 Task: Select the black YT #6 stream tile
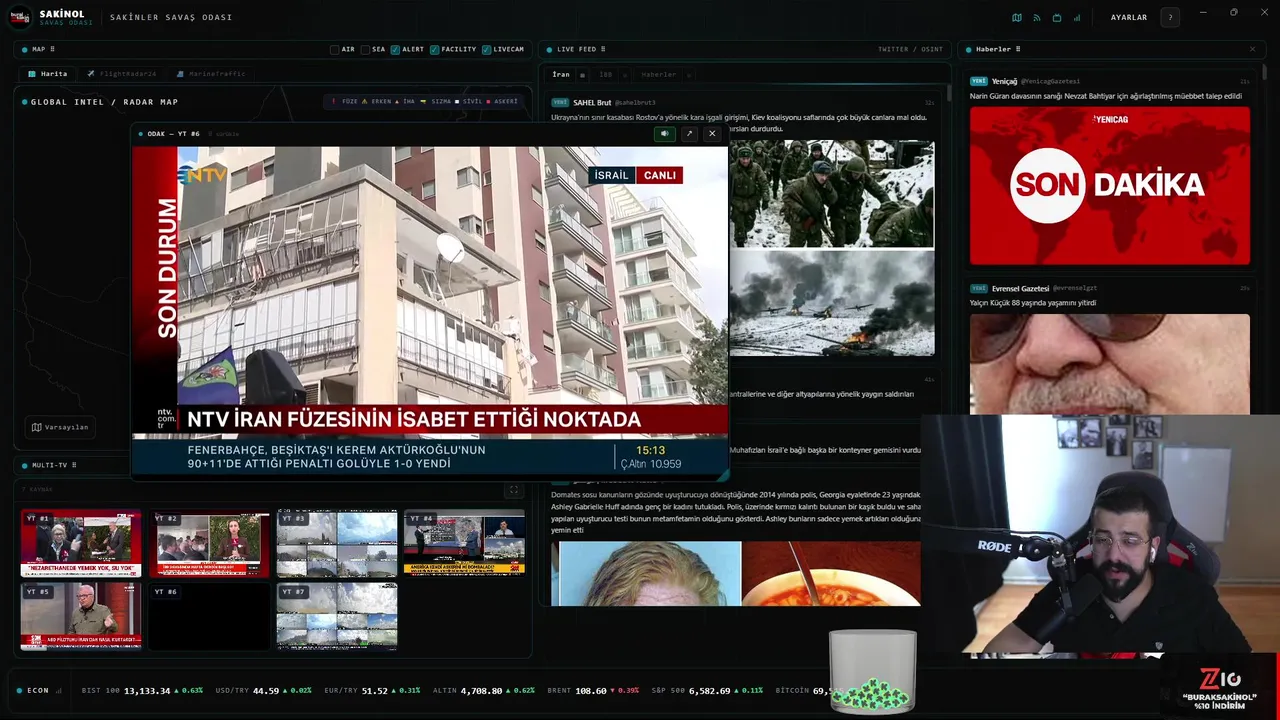point(209,616)
